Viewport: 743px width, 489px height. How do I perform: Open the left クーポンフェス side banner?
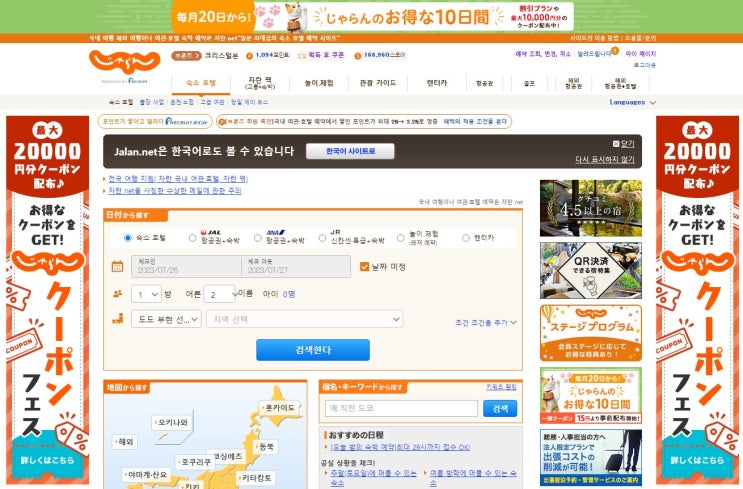pos(47,299)
